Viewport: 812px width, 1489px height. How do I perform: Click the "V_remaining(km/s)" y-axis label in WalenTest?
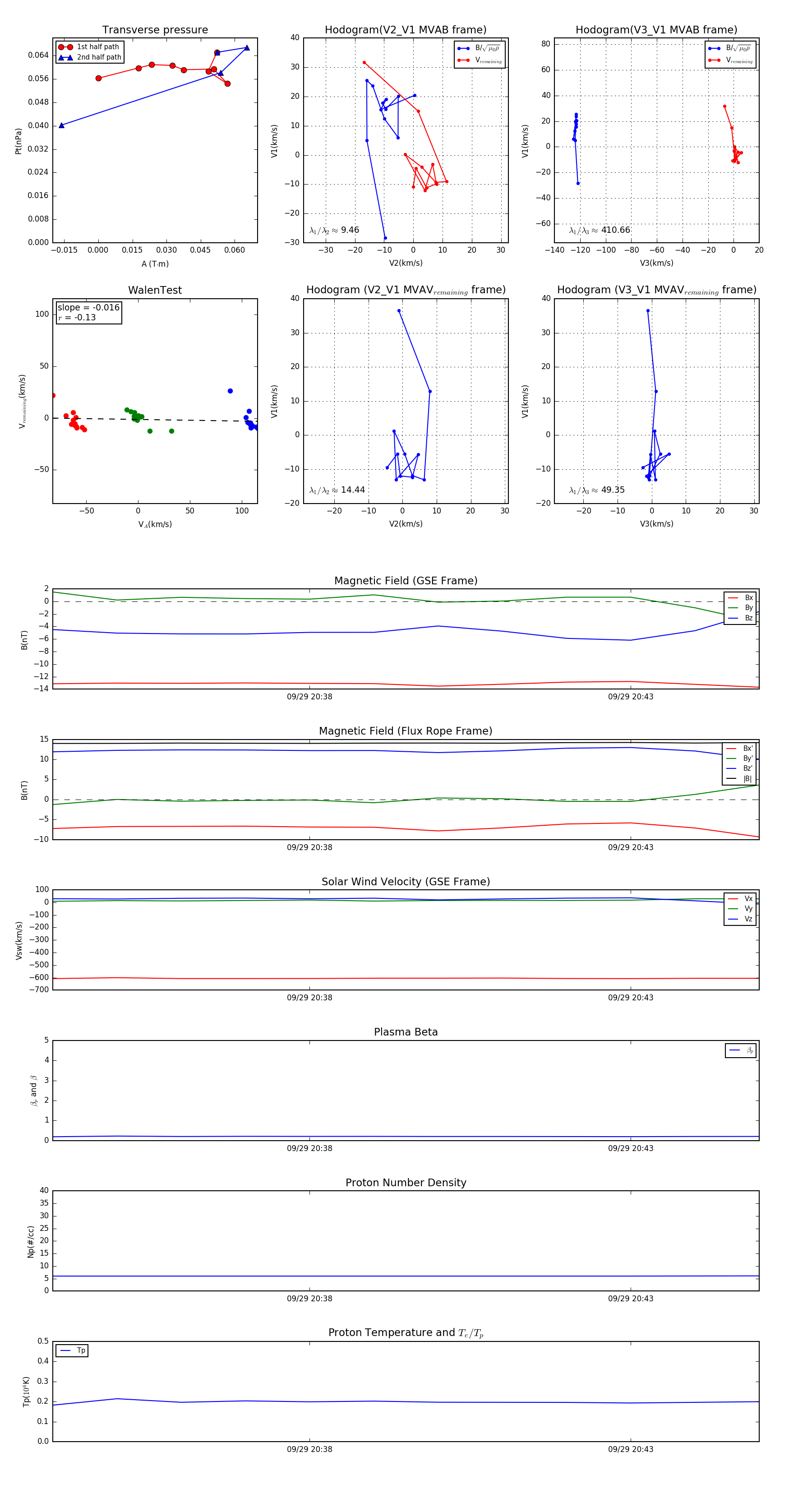(22, 401)
